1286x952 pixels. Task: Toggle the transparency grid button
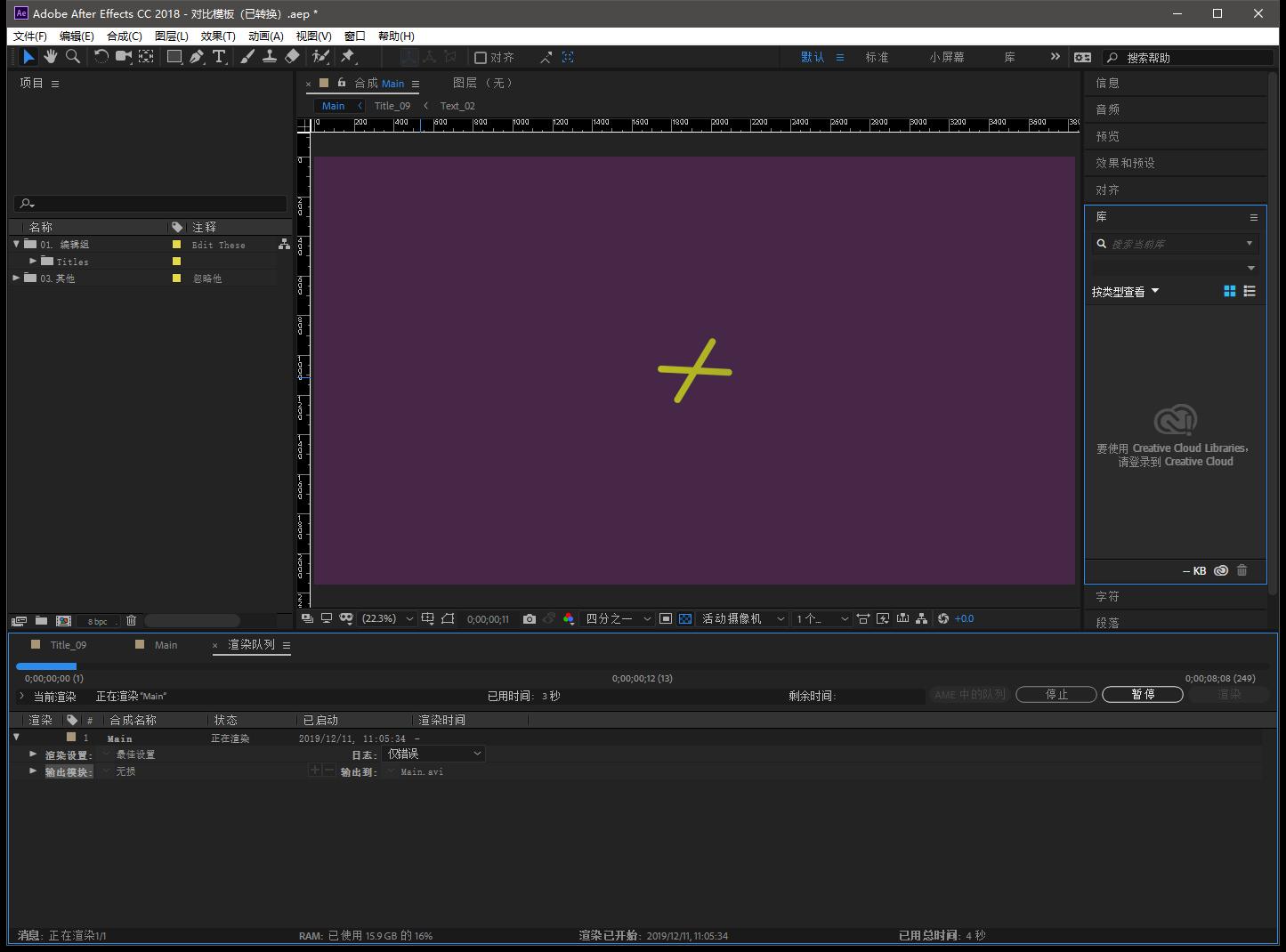pos(685,618)
